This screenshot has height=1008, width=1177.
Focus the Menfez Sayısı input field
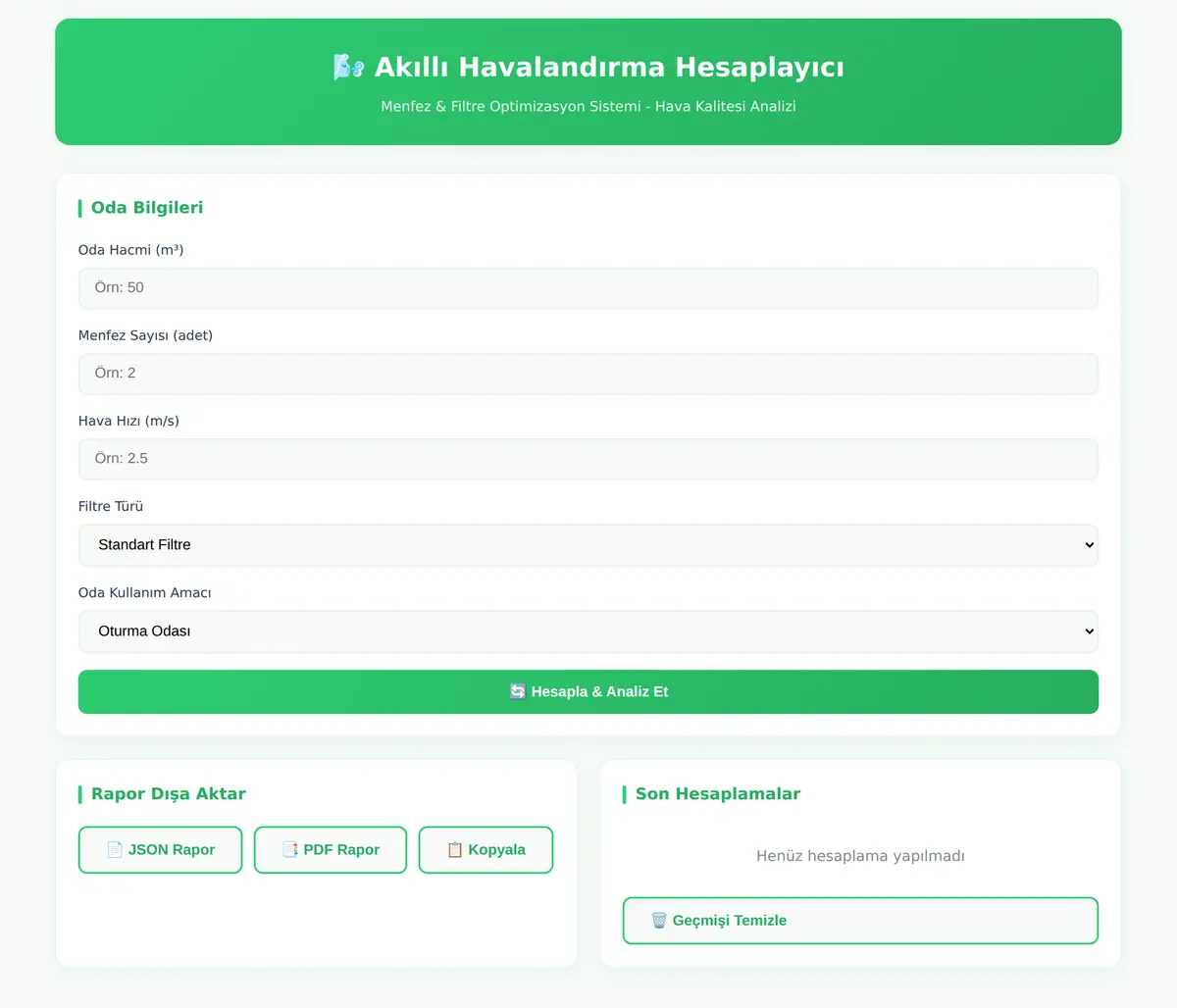pyautogui.click(x=588, y=374)
